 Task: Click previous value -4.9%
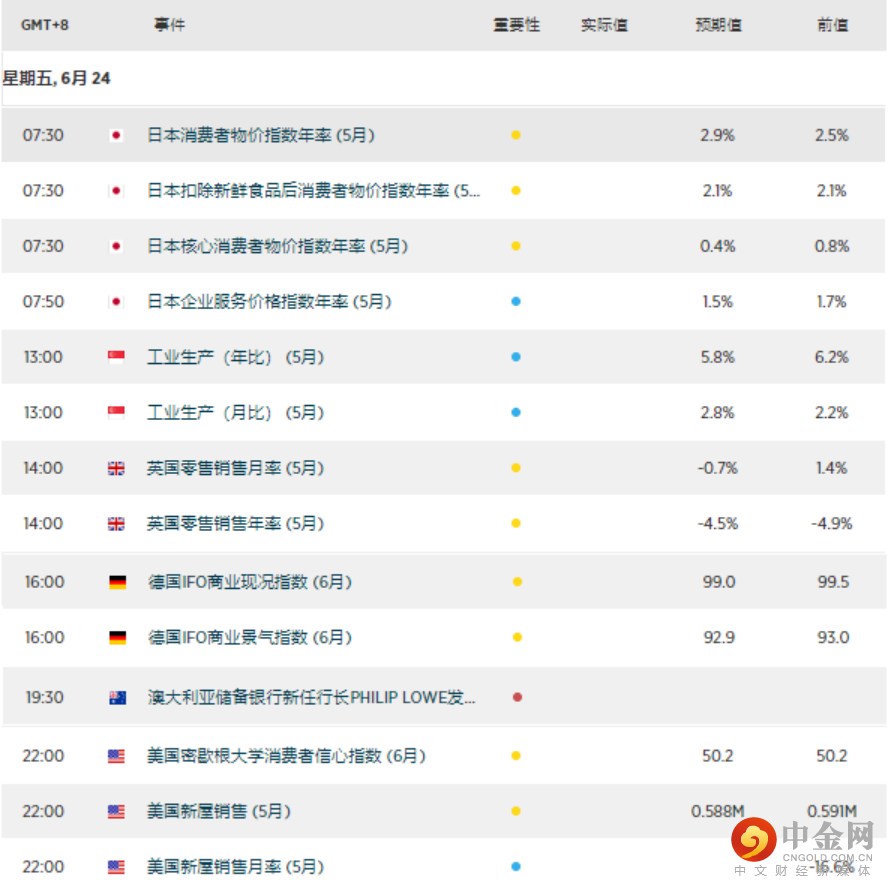point(832,523)
